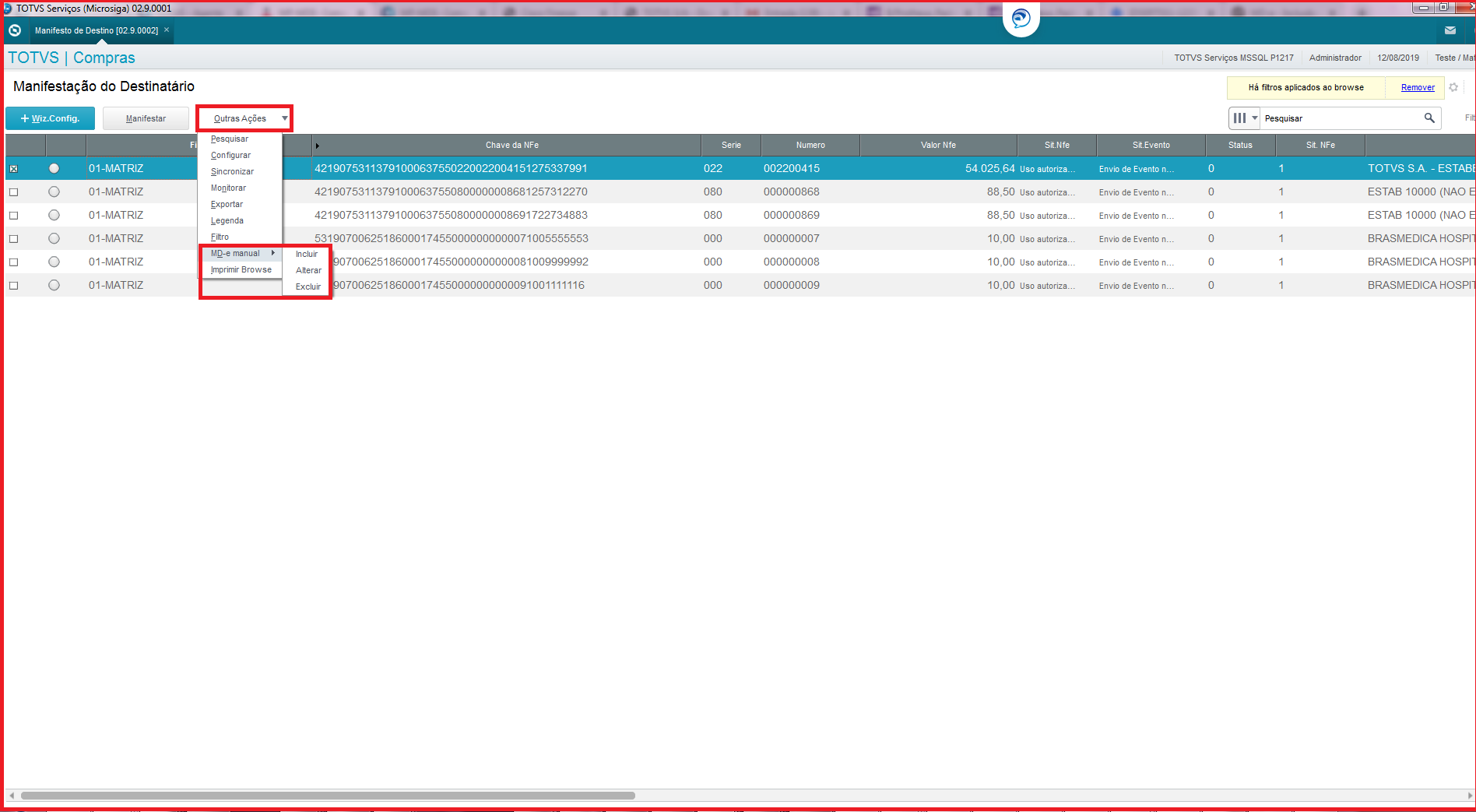Open dropdown arrow beside the columns icon

[1254, 118]
